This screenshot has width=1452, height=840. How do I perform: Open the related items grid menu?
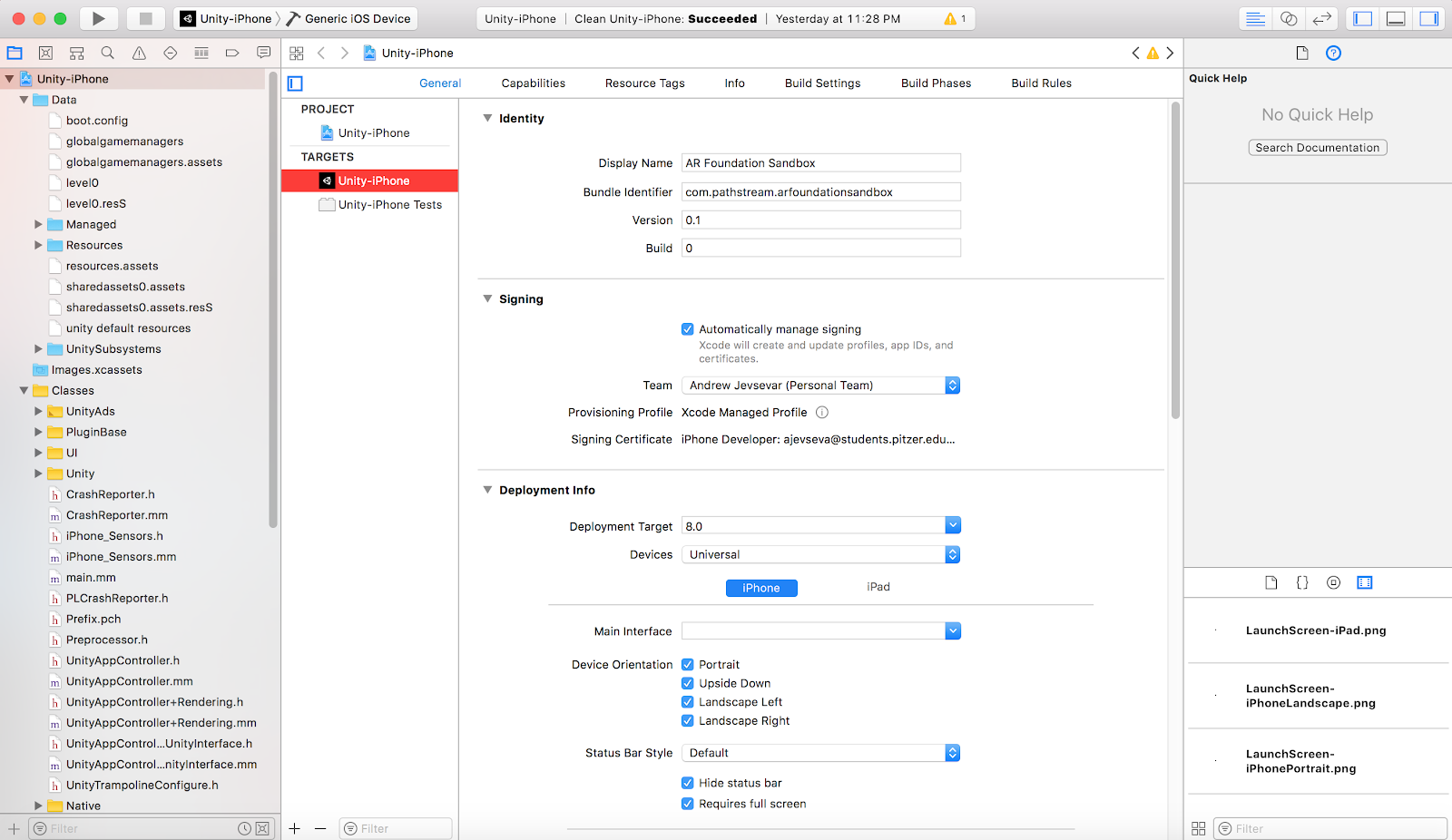(297, 54)
